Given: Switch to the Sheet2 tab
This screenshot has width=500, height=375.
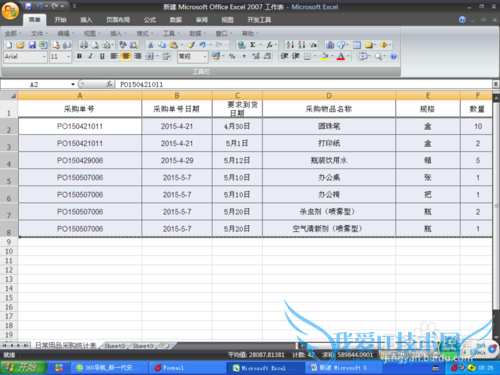Looking at the screenshot, I should tap(115, 346).
